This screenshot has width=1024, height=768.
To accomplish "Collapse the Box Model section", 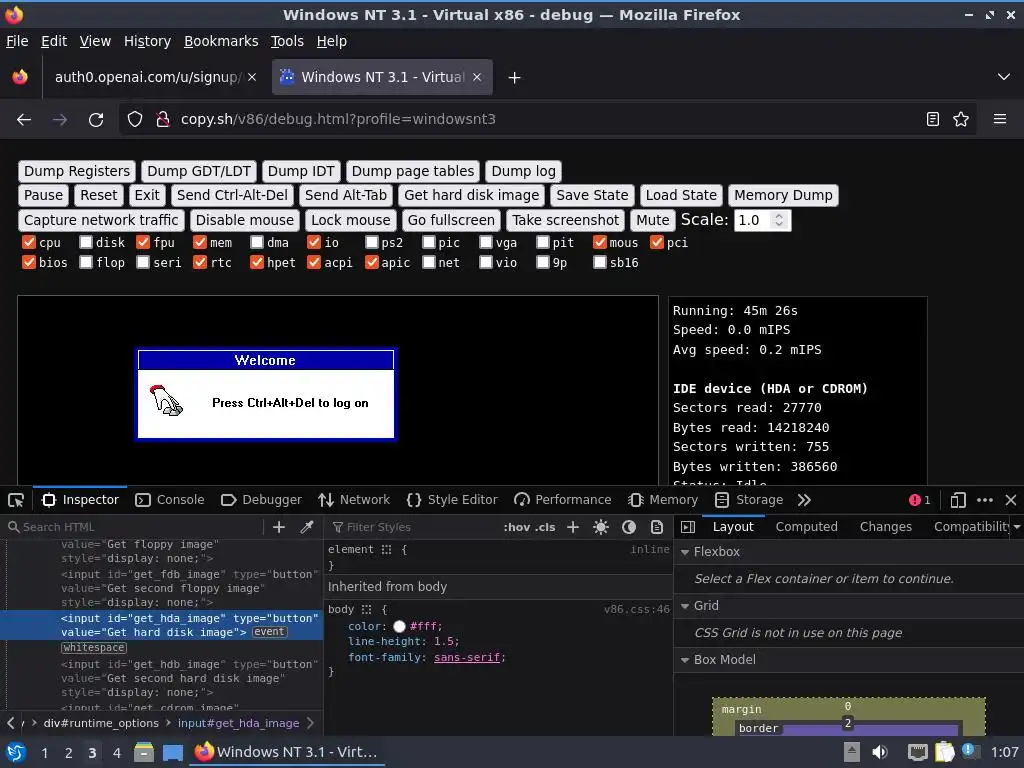I will 685,660.
